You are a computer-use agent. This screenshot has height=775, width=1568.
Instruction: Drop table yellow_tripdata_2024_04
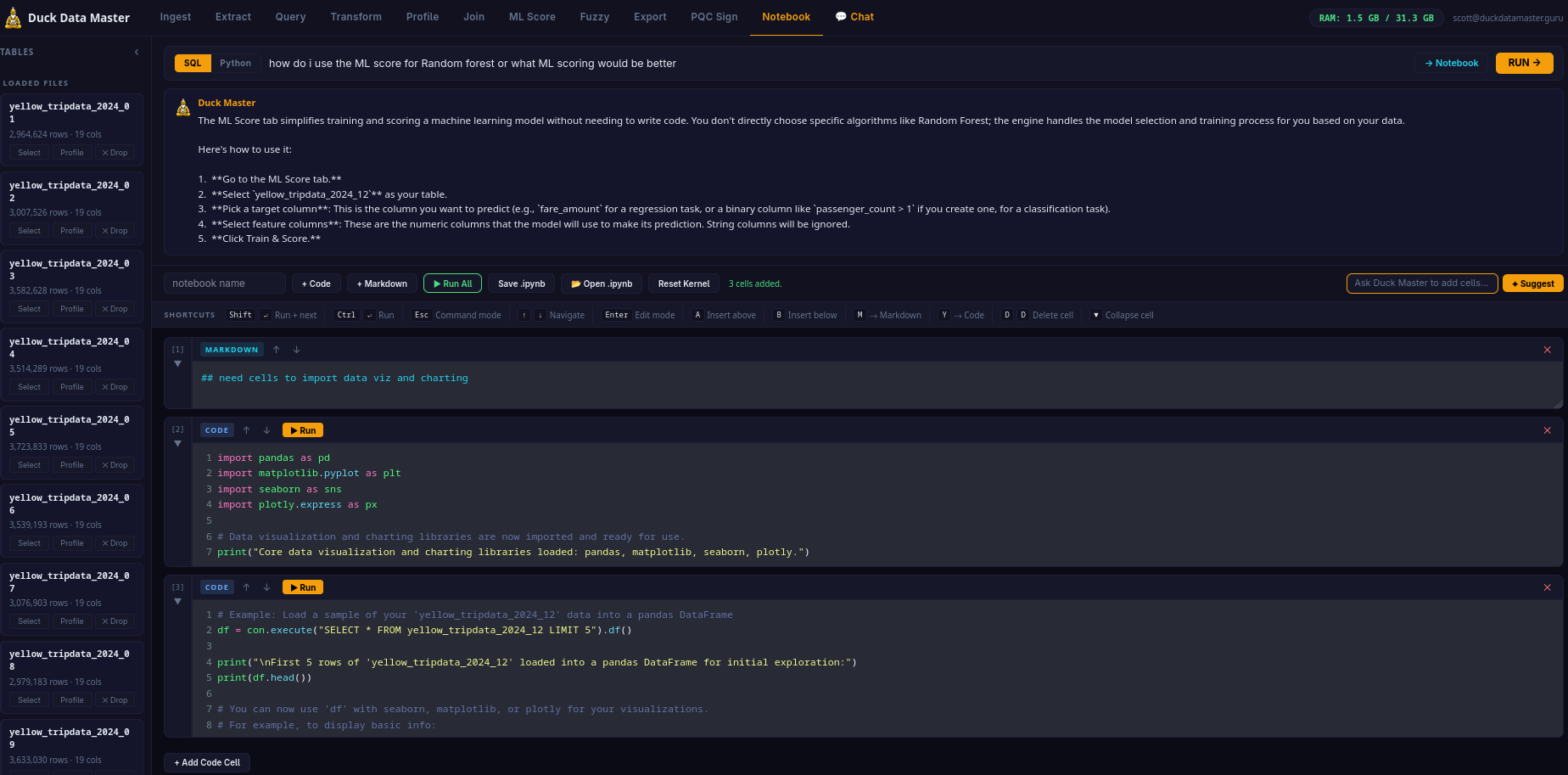pyautogui.click(x=115, y=387)
